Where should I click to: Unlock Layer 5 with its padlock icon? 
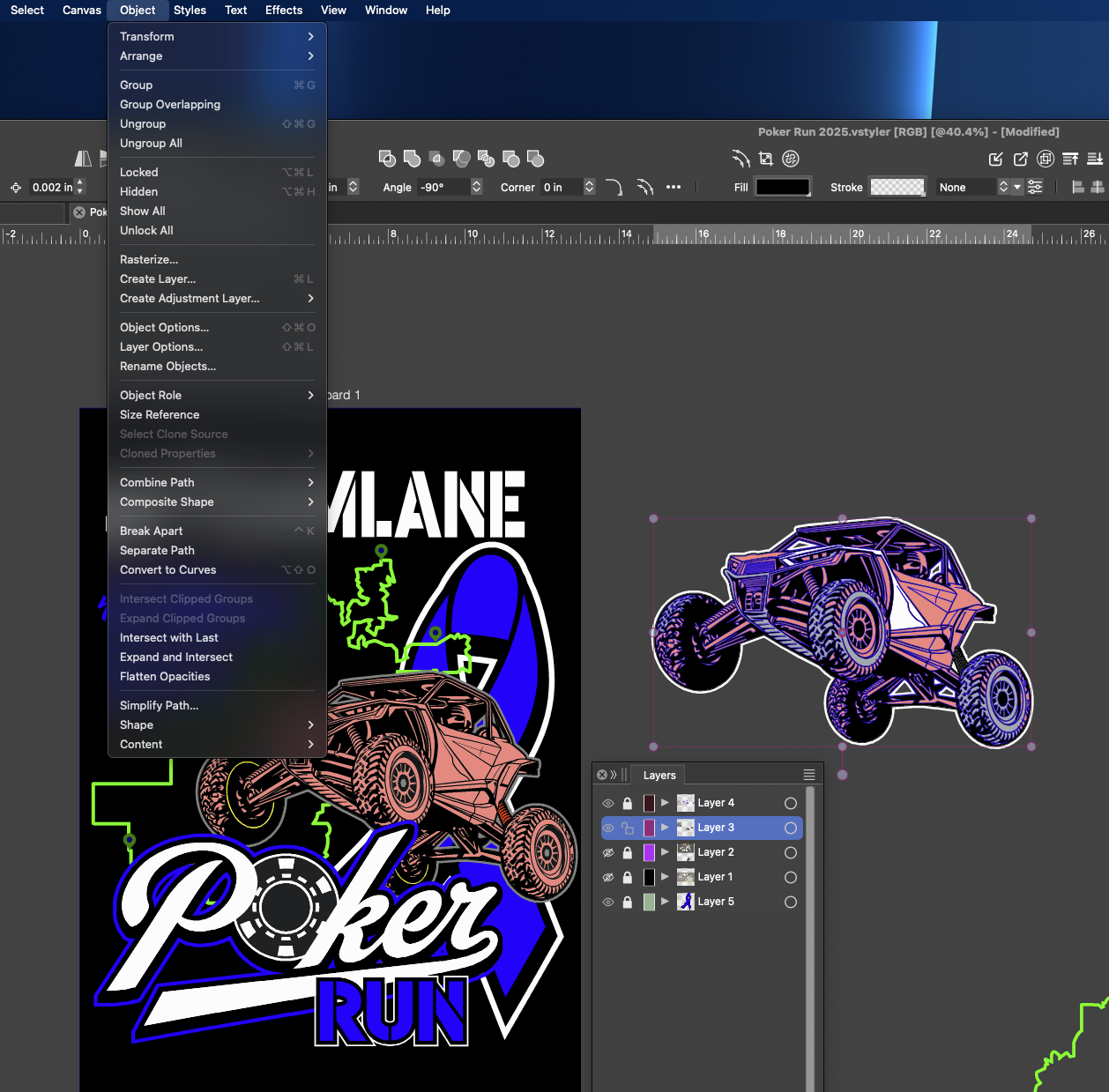(628, 902)
